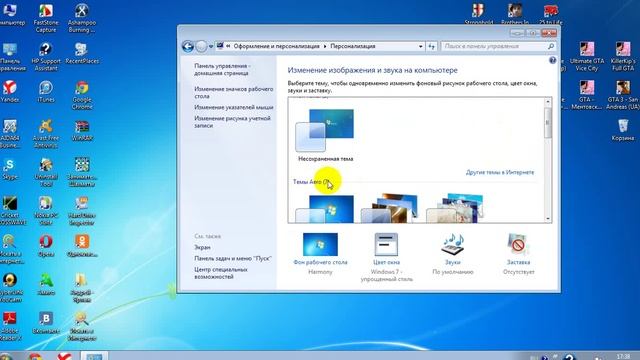The height and width of the screenshot is (360, 640).
Task: Select Stronghold desktop shortcut
Action: point(478,13)
